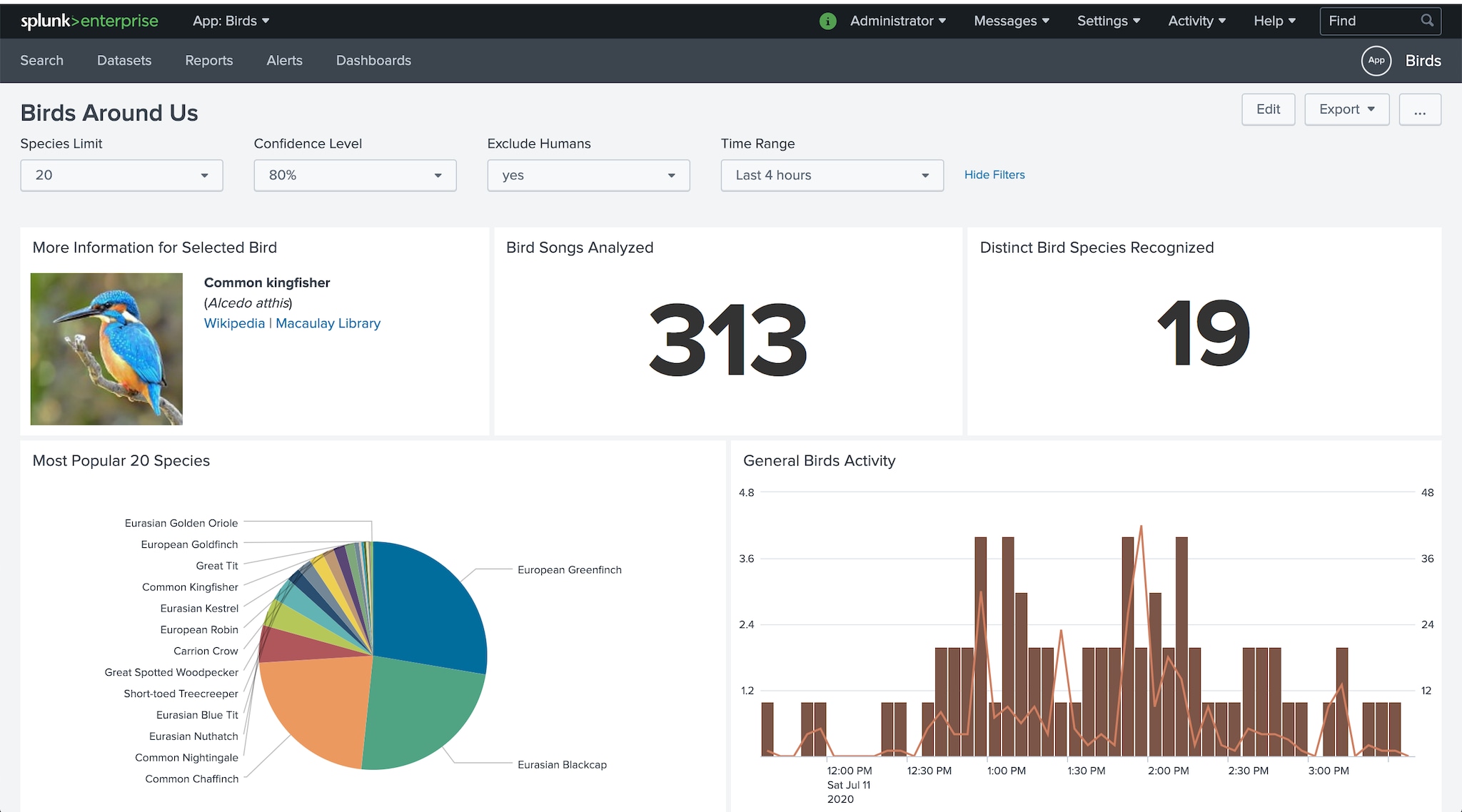Click the Birds app icon
The height and width of the screenshot is (812, 1462).
[x=1377, y=60]
